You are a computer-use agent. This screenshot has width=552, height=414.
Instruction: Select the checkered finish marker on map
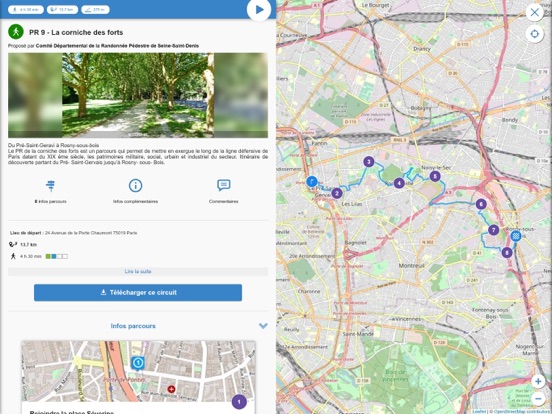(516, 236)
